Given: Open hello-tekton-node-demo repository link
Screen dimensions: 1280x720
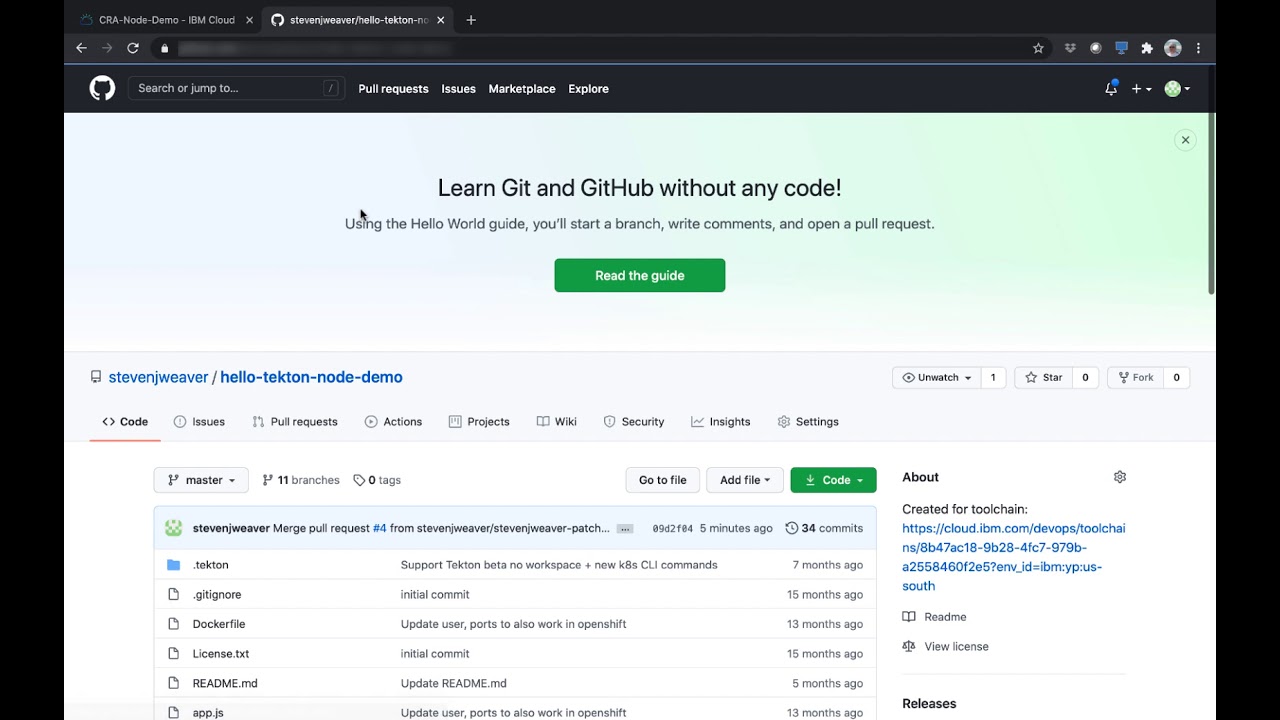Looking at the screenshot, I should (311, 377).
